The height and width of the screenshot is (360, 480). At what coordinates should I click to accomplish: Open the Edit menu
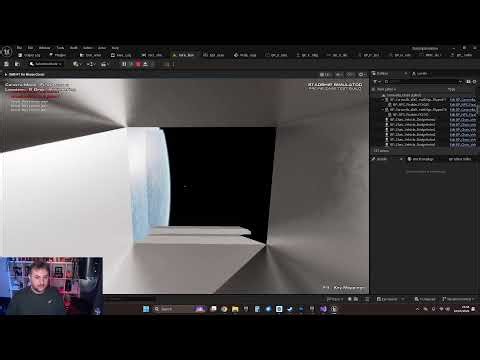(30, 48)
